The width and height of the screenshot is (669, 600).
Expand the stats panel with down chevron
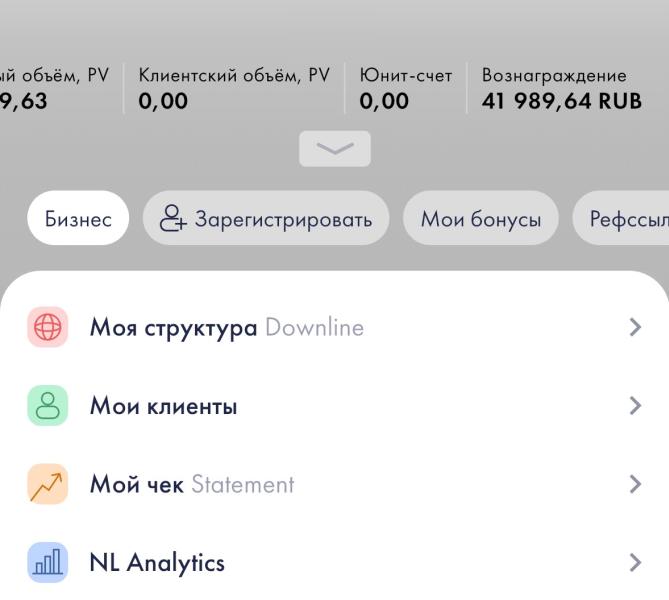coord(334,149)
